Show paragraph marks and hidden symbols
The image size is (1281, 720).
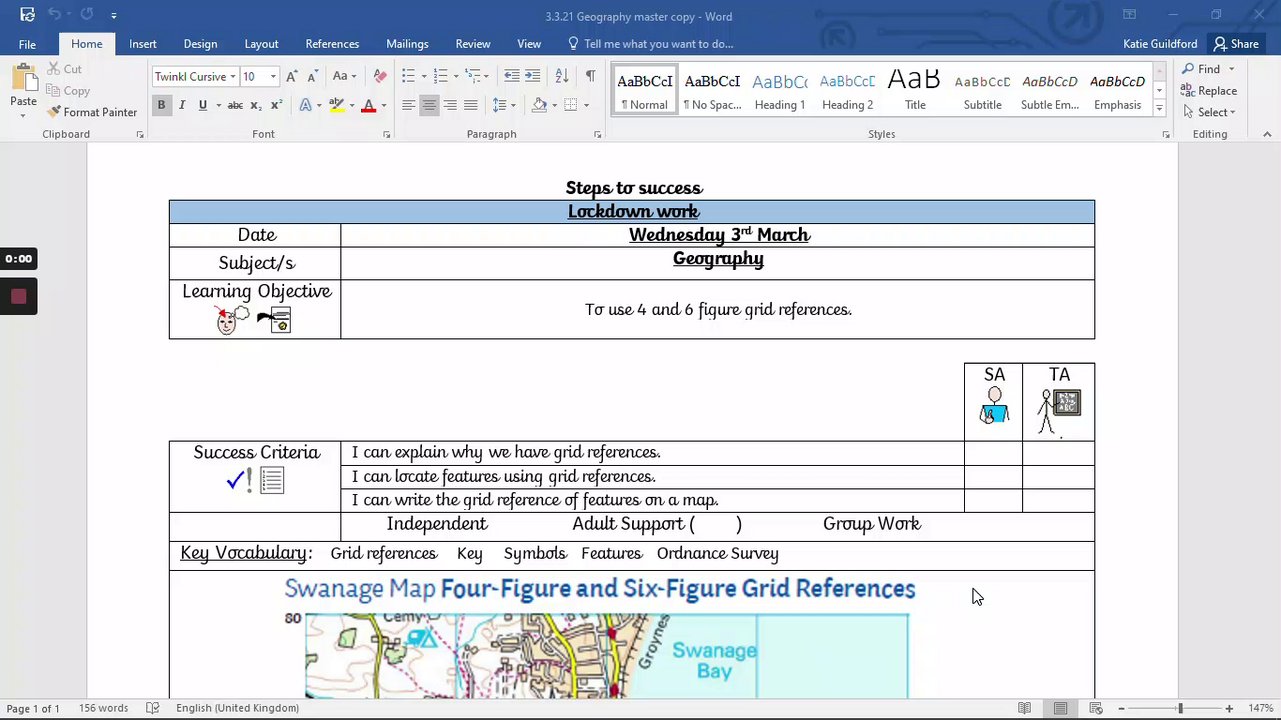click(590, 76)
